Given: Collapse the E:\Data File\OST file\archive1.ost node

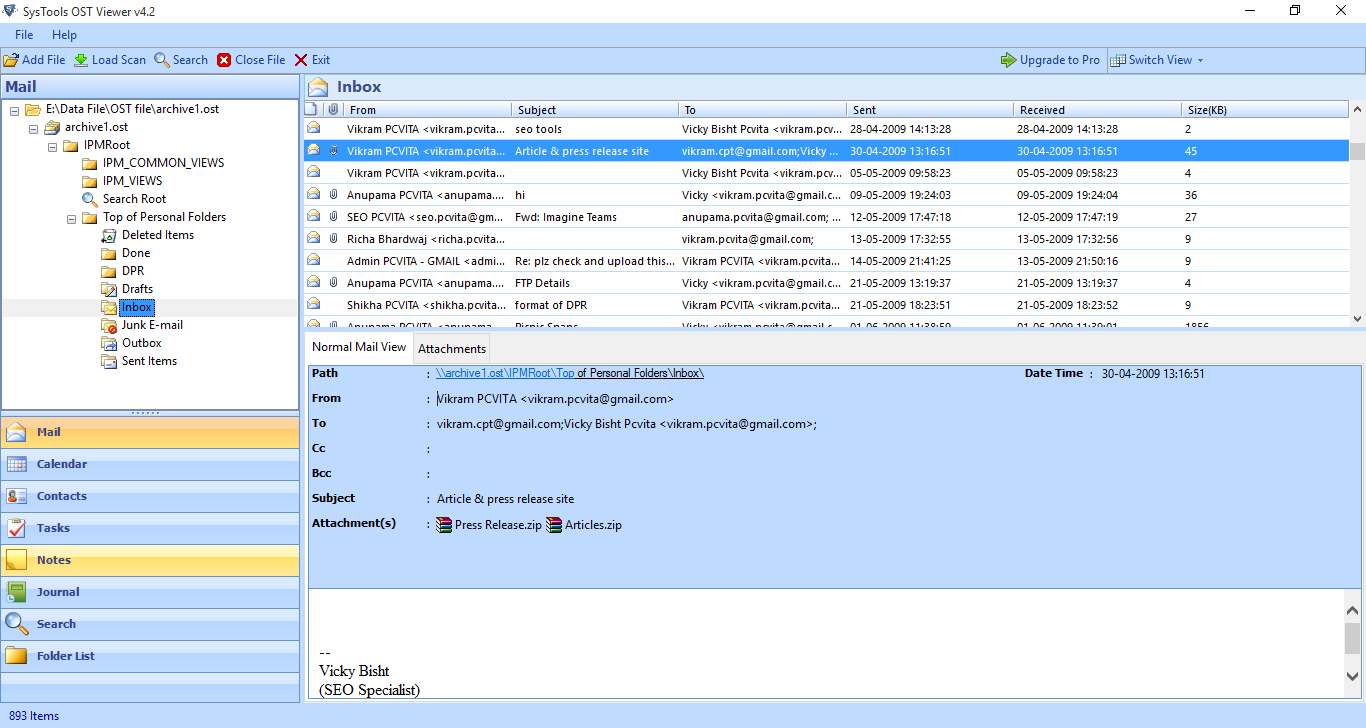Looking at the screenshot, I should [14, 109].
